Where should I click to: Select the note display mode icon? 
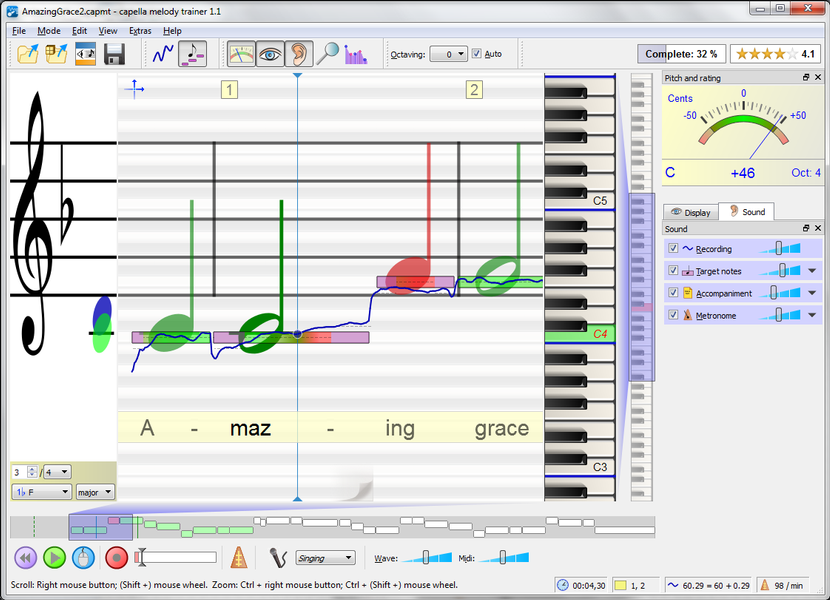(192, 53)
